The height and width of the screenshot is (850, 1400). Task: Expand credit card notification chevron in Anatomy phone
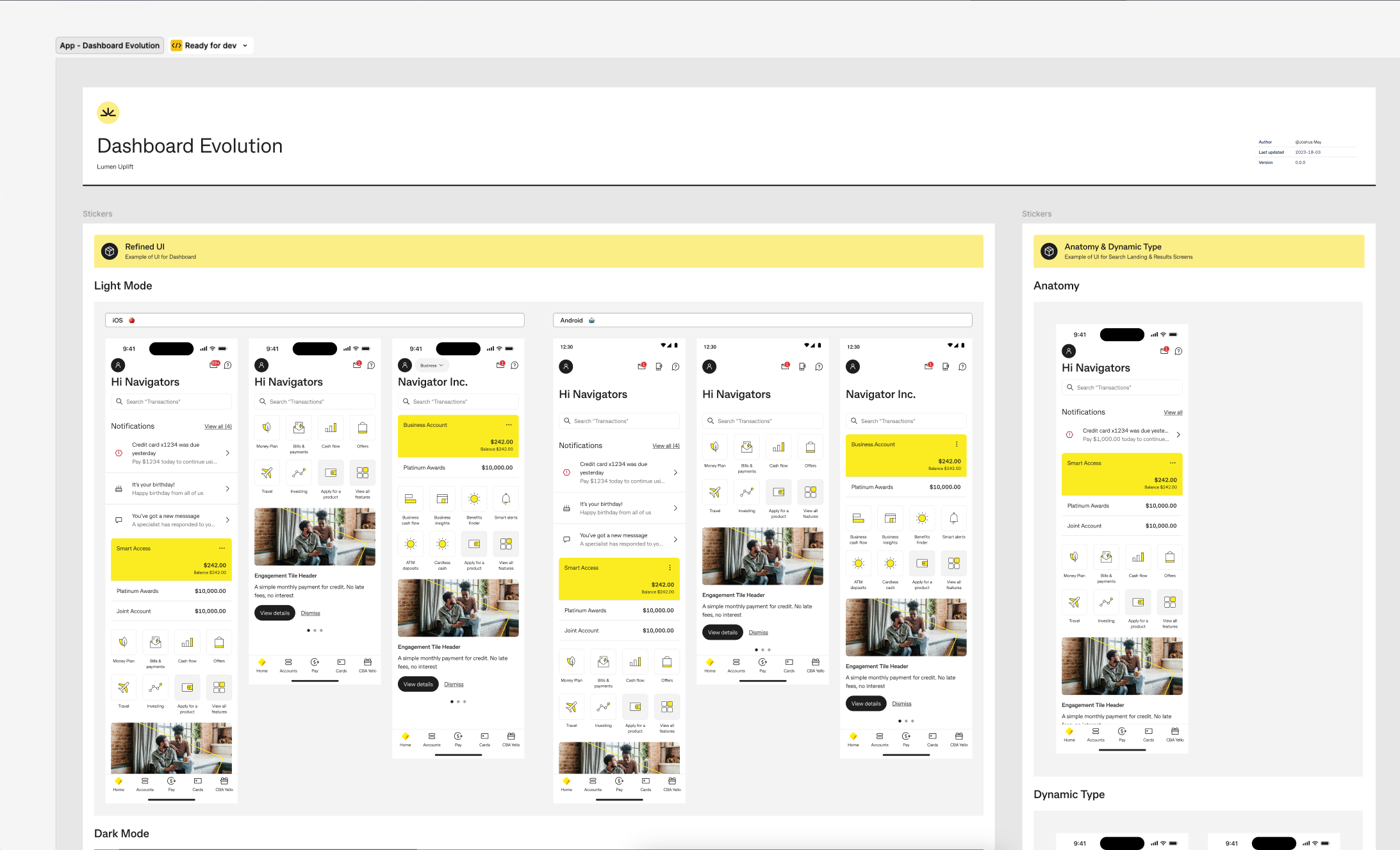pyautogui.click(x=1178, y=435)
